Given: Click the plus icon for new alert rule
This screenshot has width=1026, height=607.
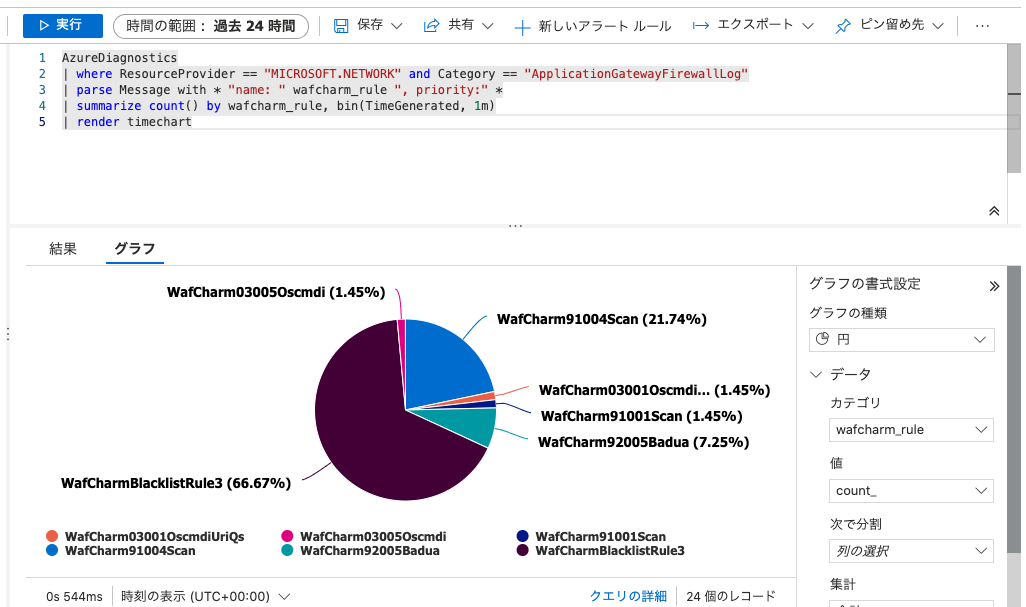Looking at the screenshot, I should (522, 27).
